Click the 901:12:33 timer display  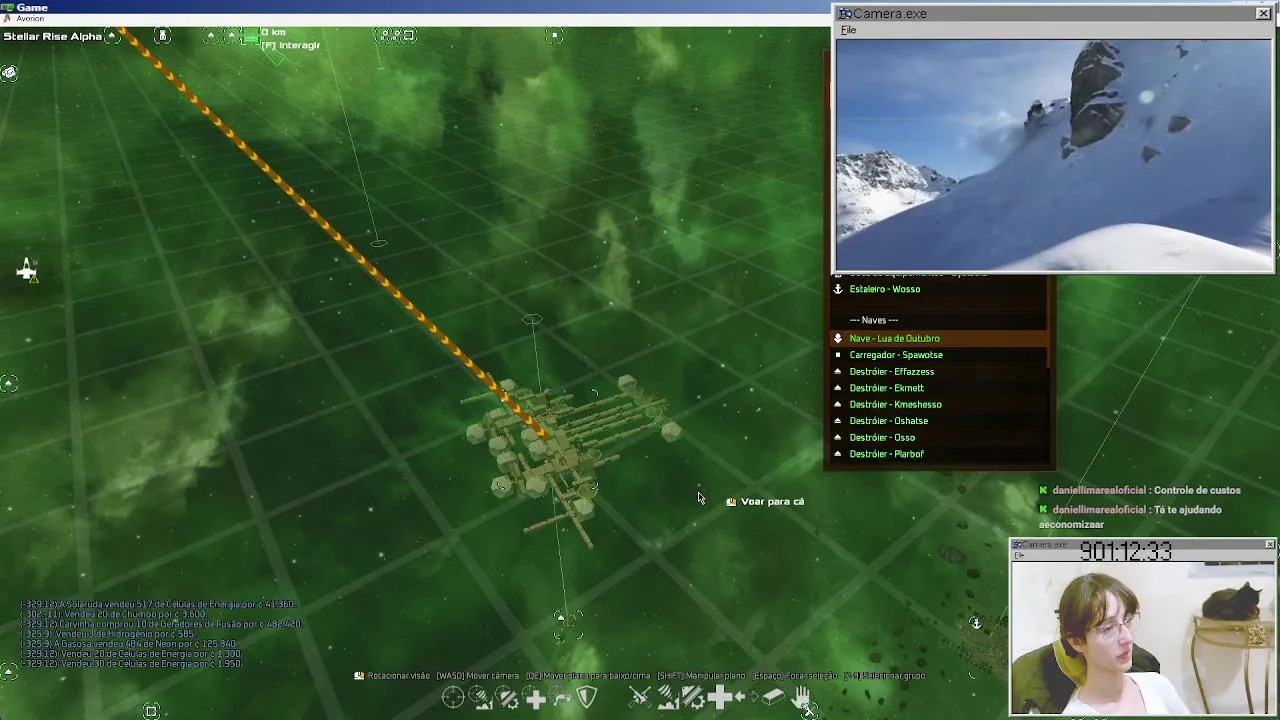[1126, 552]
